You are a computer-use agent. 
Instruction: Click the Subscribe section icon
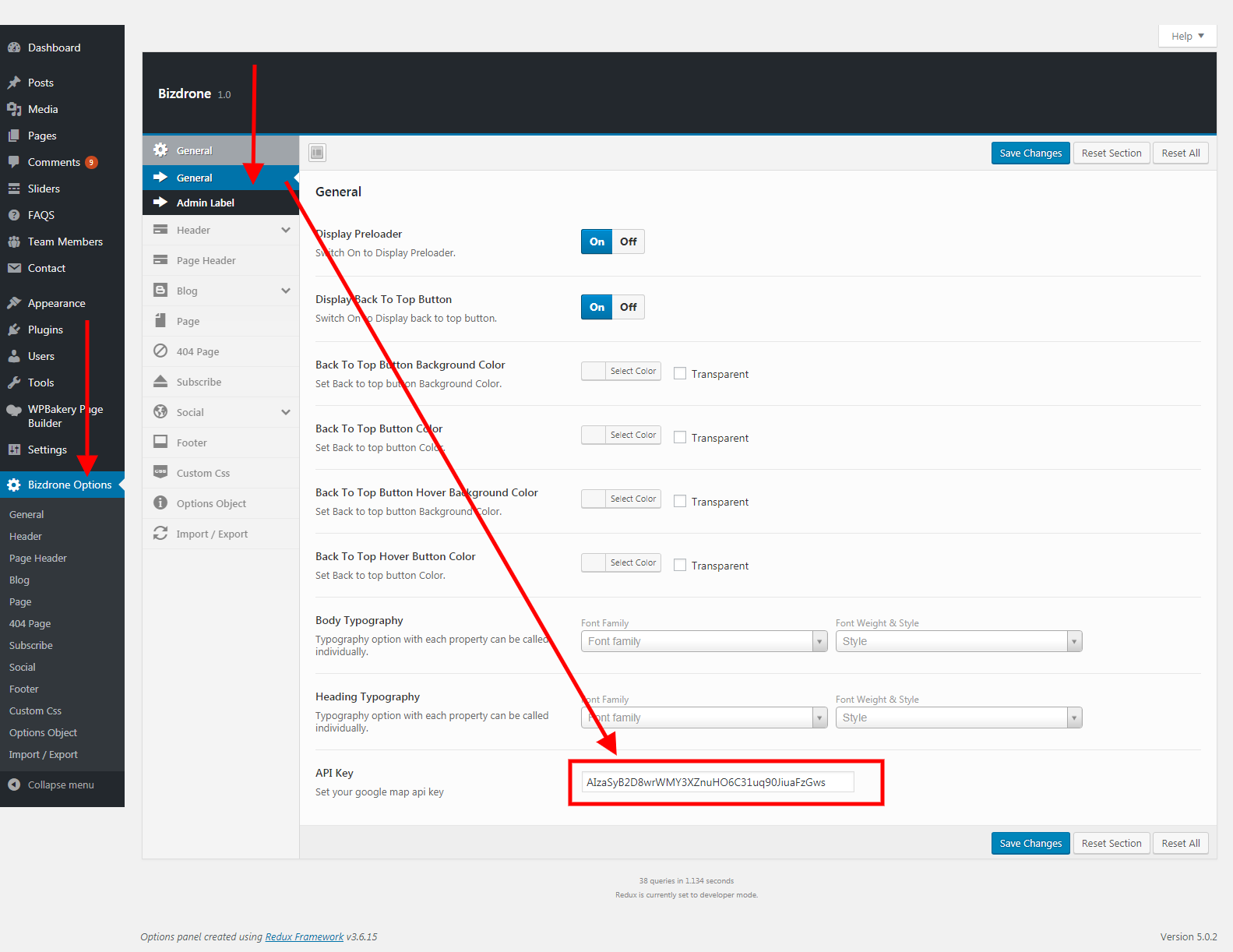point(160,381)
